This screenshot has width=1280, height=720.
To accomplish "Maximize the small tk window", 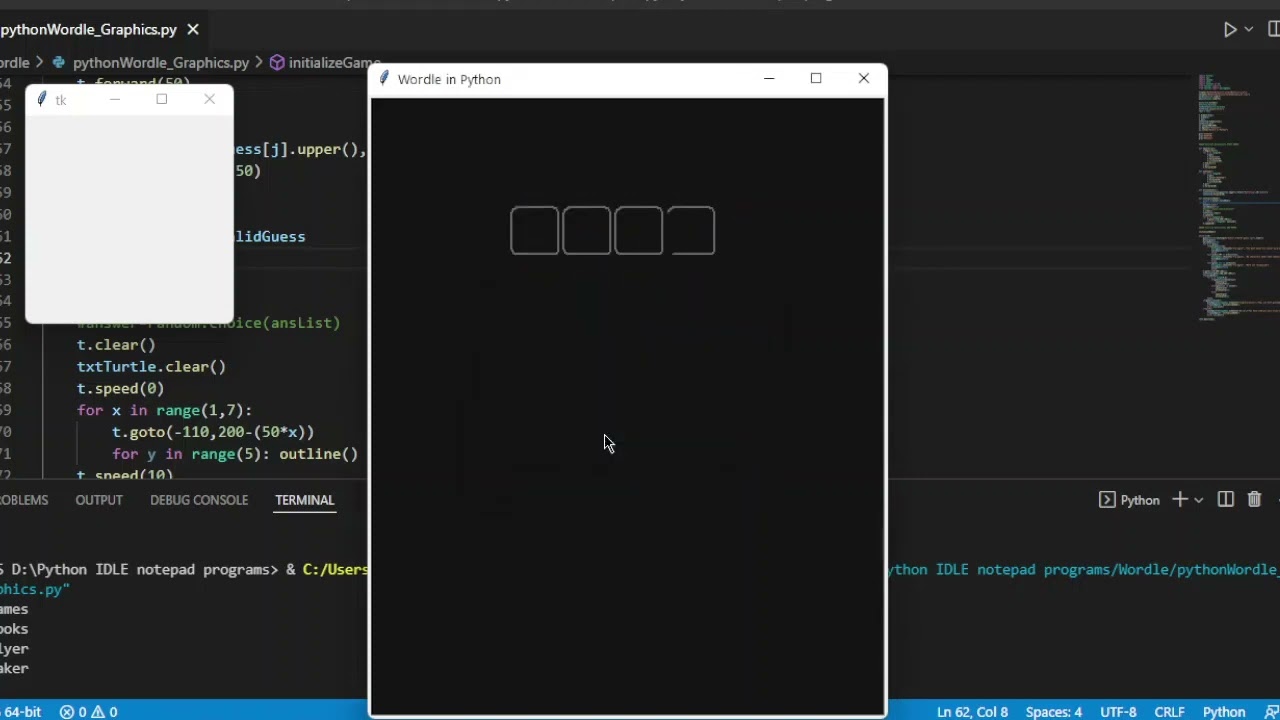I will click(x=162, y=99).
